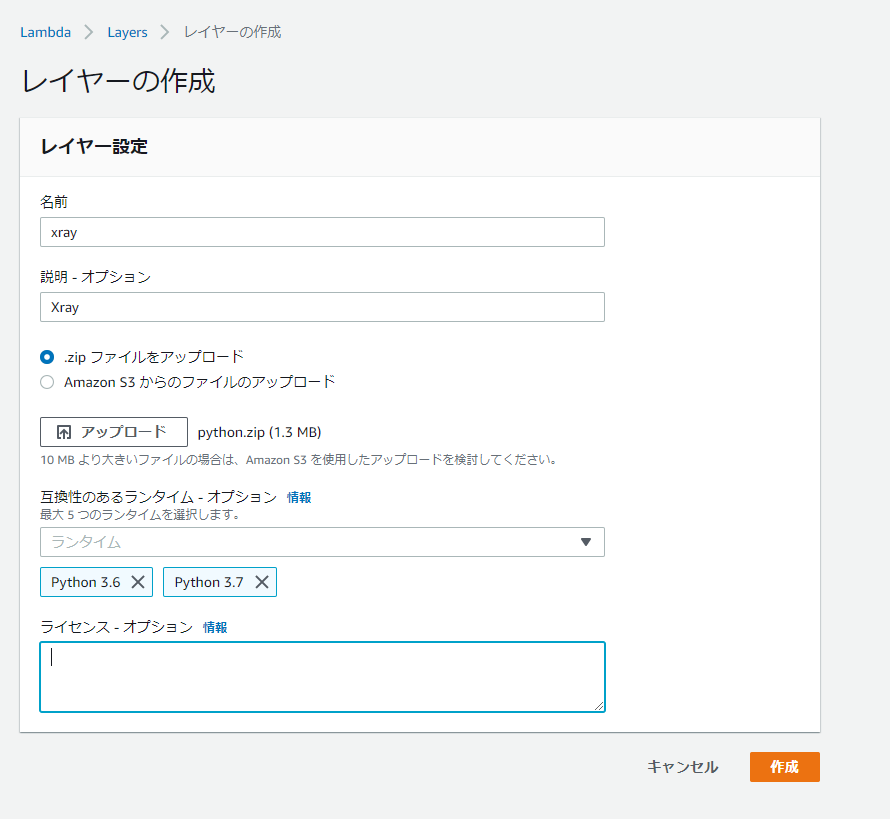Remove the Python 3.6 runtime tag
Viewport: 890px width, 819px height.
[138, 582]
